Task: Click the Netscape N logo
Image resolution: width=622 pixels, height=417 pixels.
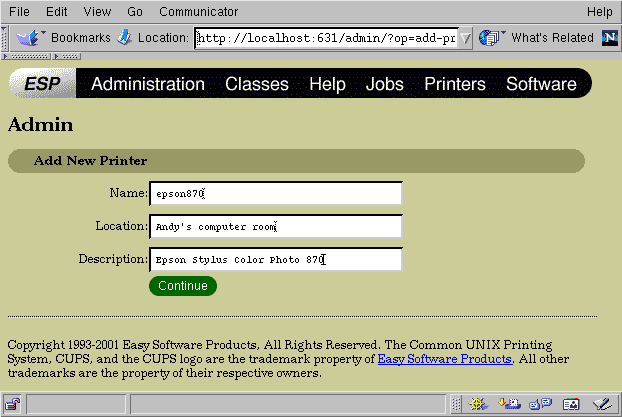Action: pos(609,38)
